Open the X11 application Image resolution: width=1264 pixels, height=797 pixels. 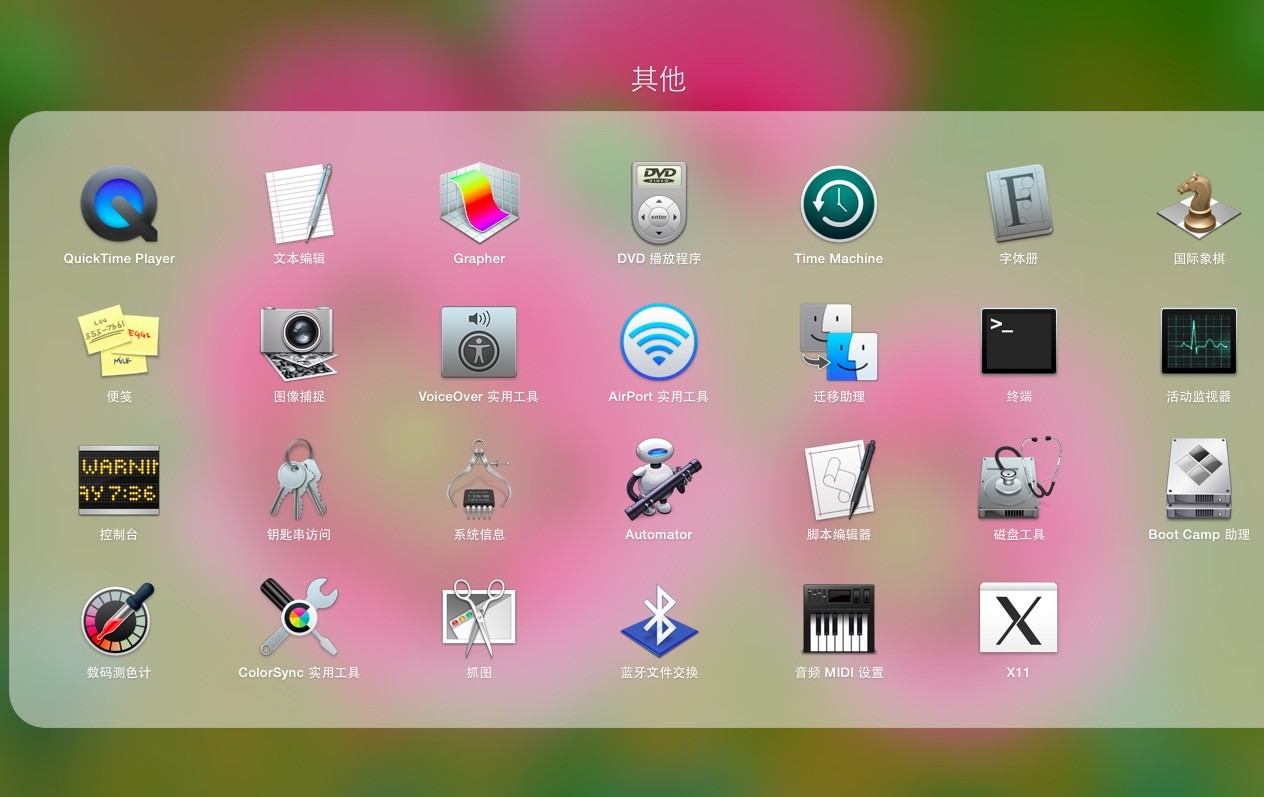(1019, 618)
